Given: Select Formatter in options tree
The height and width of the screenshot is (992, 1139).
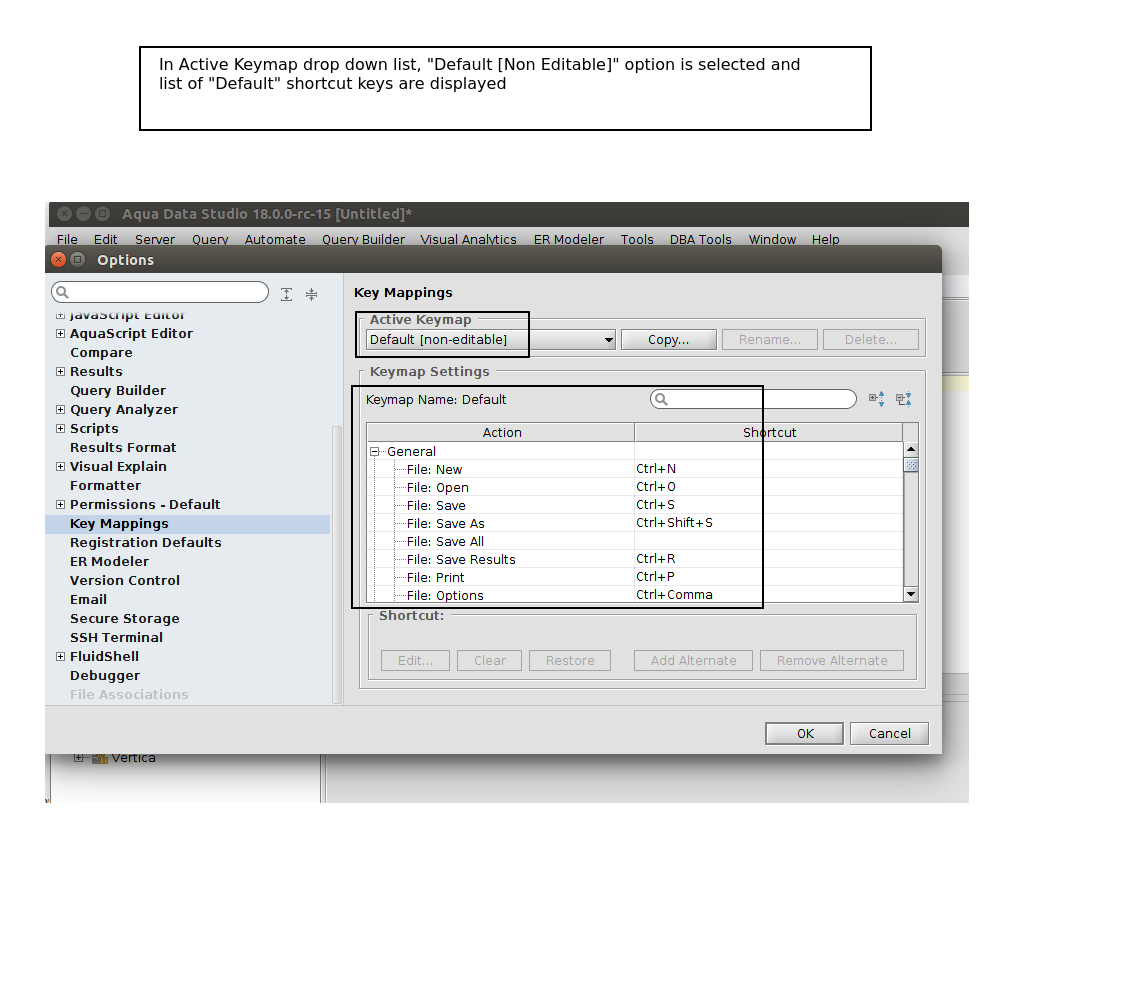Looking at the screenshot, I should pos(105,485).
